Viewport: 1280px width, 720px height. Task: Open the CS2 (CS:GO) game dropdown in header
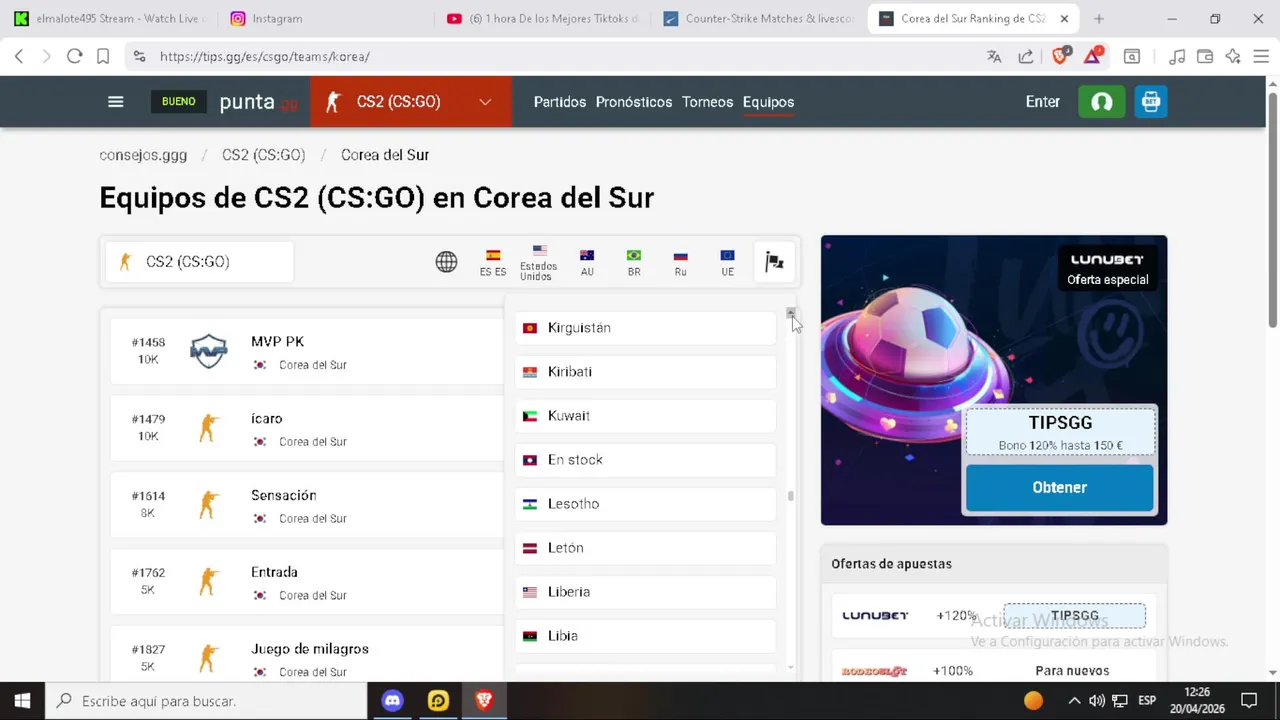(410, 102)
